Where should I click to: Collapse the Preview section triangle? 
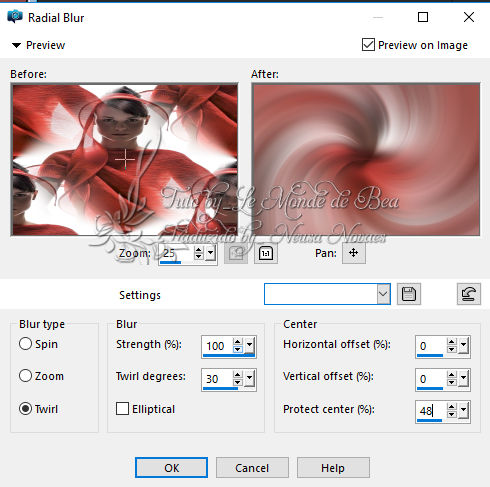(16, 45)
